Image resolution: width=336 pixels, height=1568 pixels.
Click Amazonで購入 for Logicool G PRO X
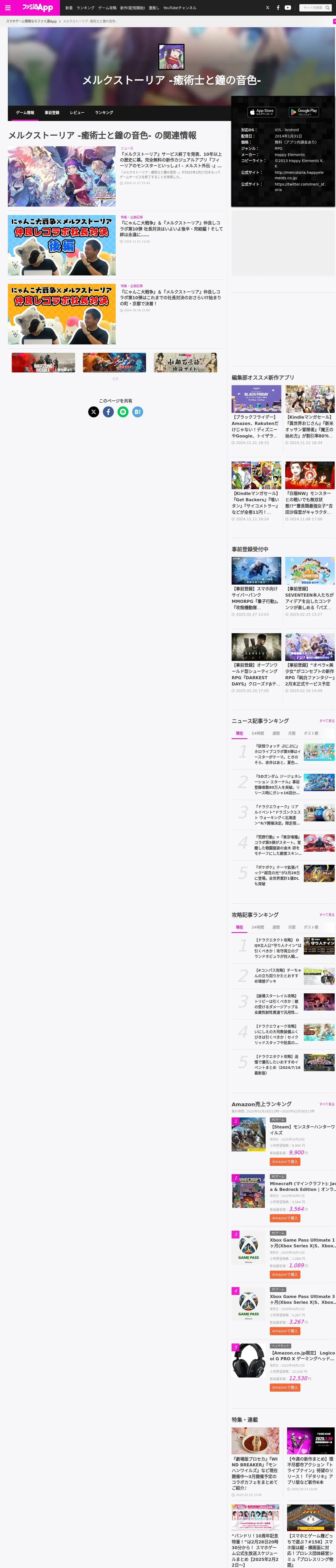pyautogui.click(x=285, y=1387)
